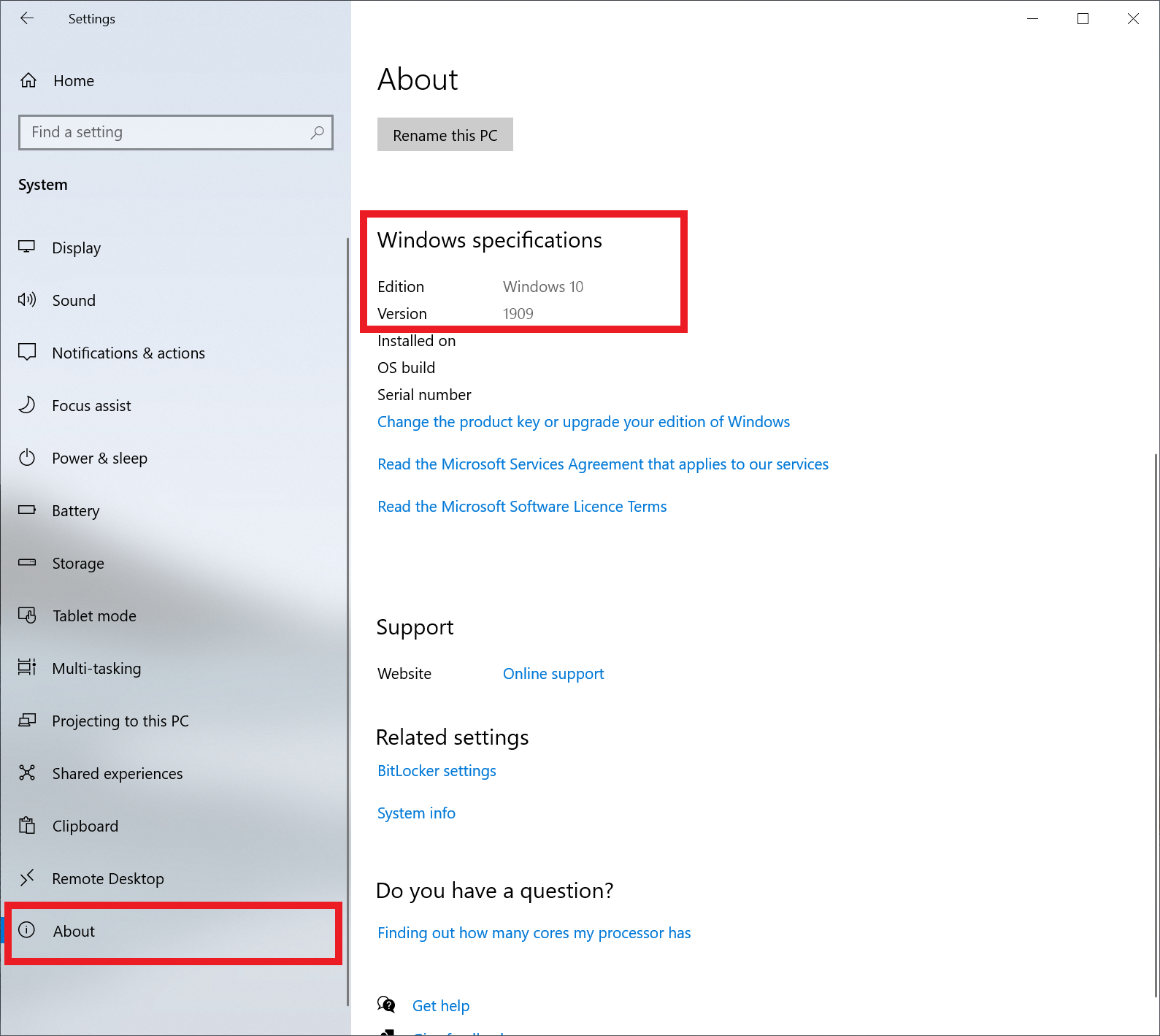Click the version value 1909

[518, 314]
